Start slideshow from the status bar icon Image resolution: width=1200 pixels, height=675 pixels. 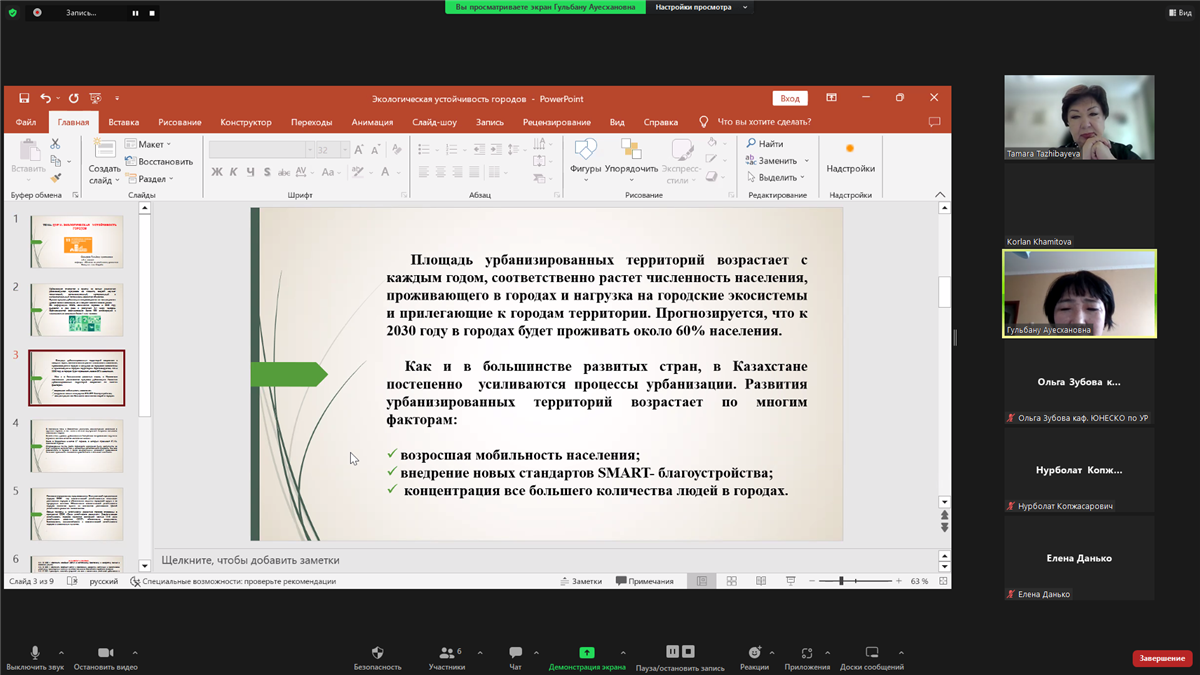click(791, 581)
